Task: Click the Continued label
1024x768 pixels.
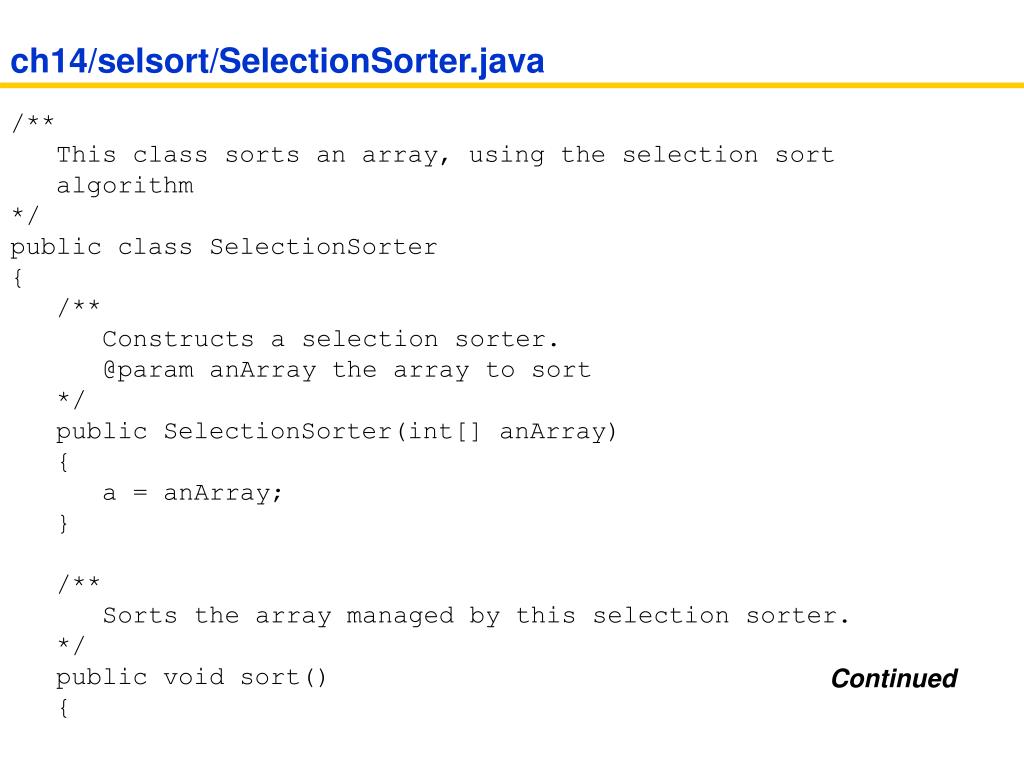Action: click(894, 679)
